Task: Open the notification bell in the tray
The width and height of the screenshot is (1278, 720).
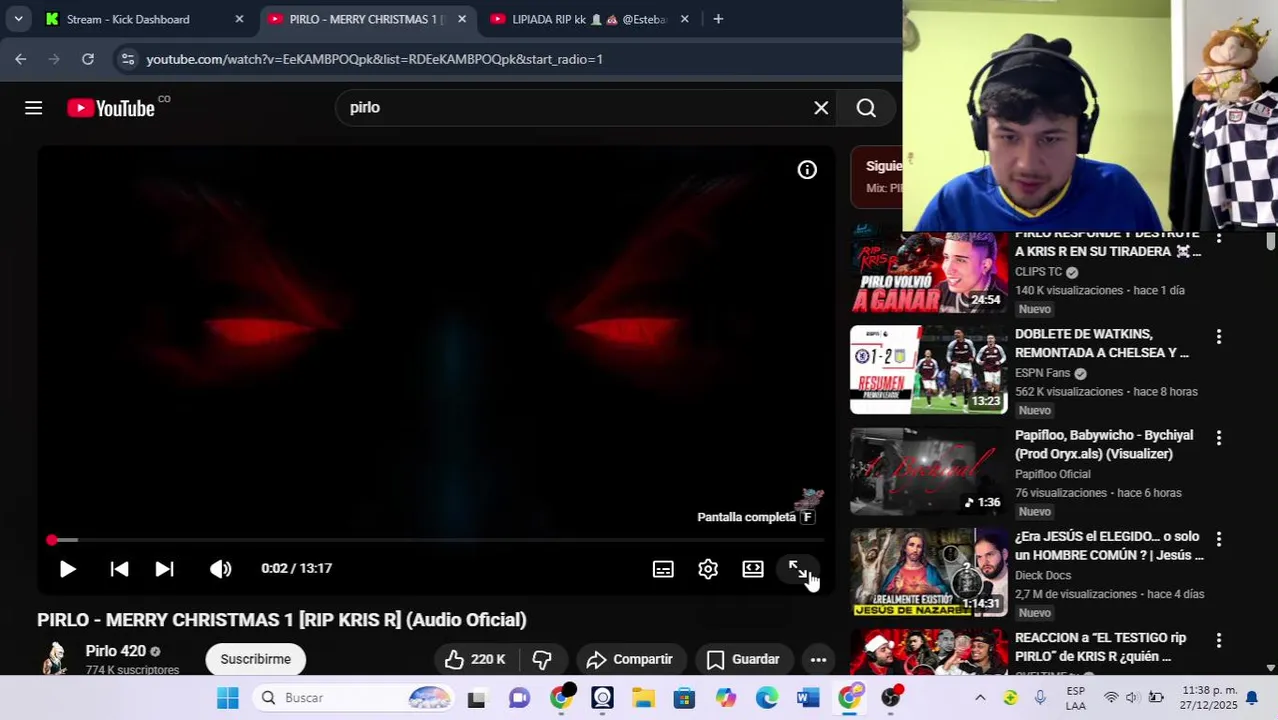Action: [1252, 698]
